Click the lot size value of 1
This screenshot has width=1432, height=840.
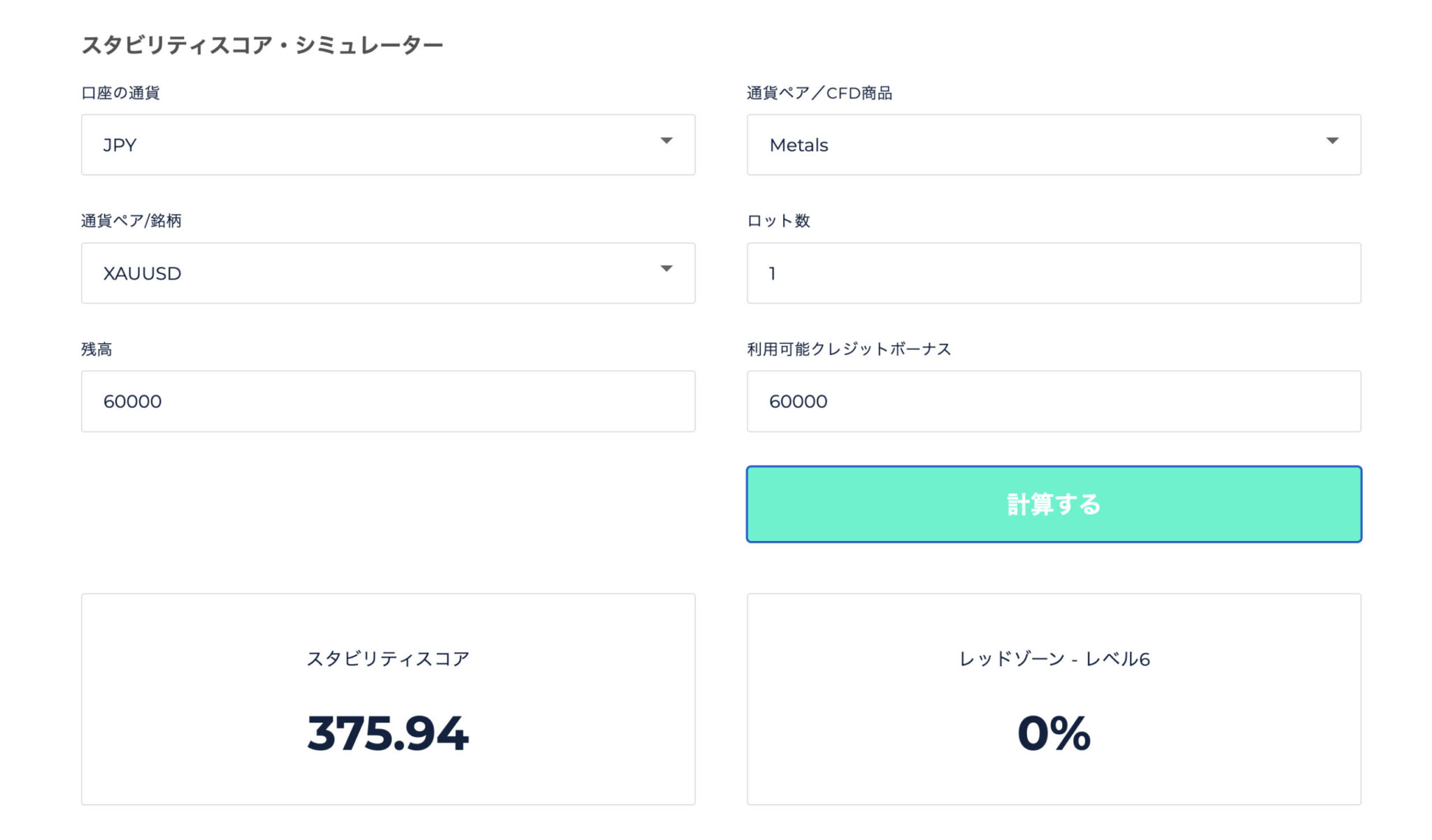(771, 273)
